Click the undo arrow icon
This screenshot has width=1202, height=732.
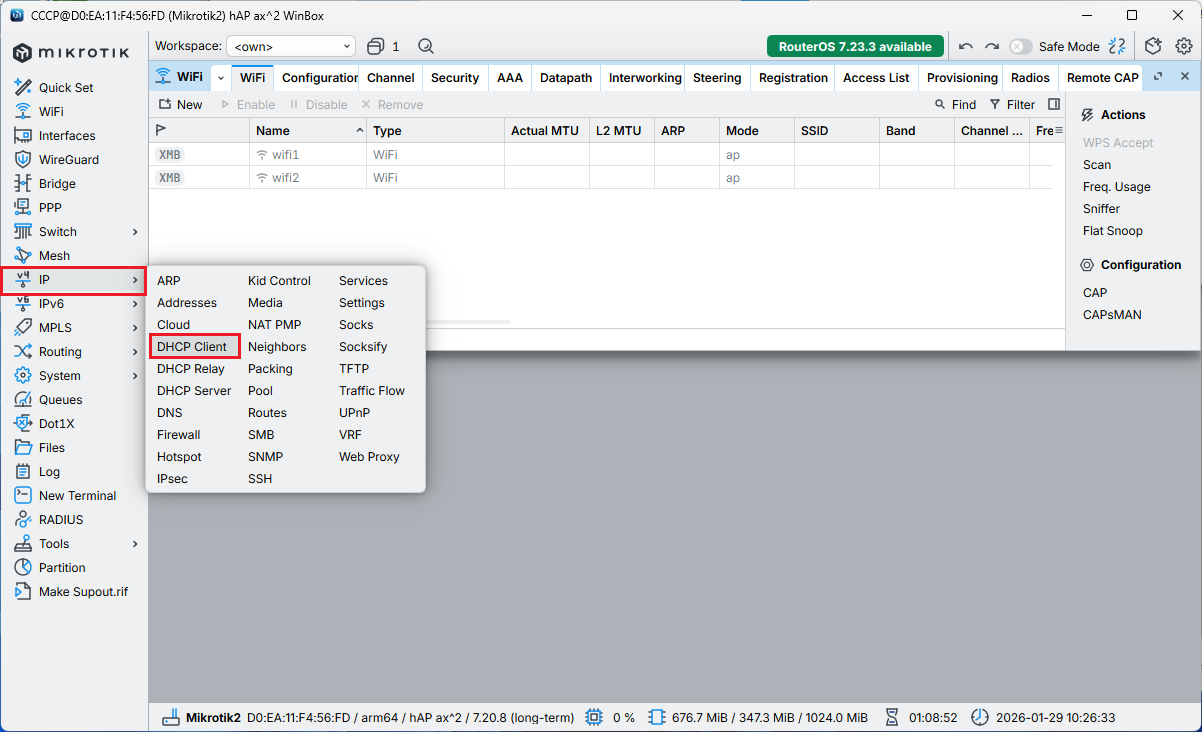click(965, 46)
